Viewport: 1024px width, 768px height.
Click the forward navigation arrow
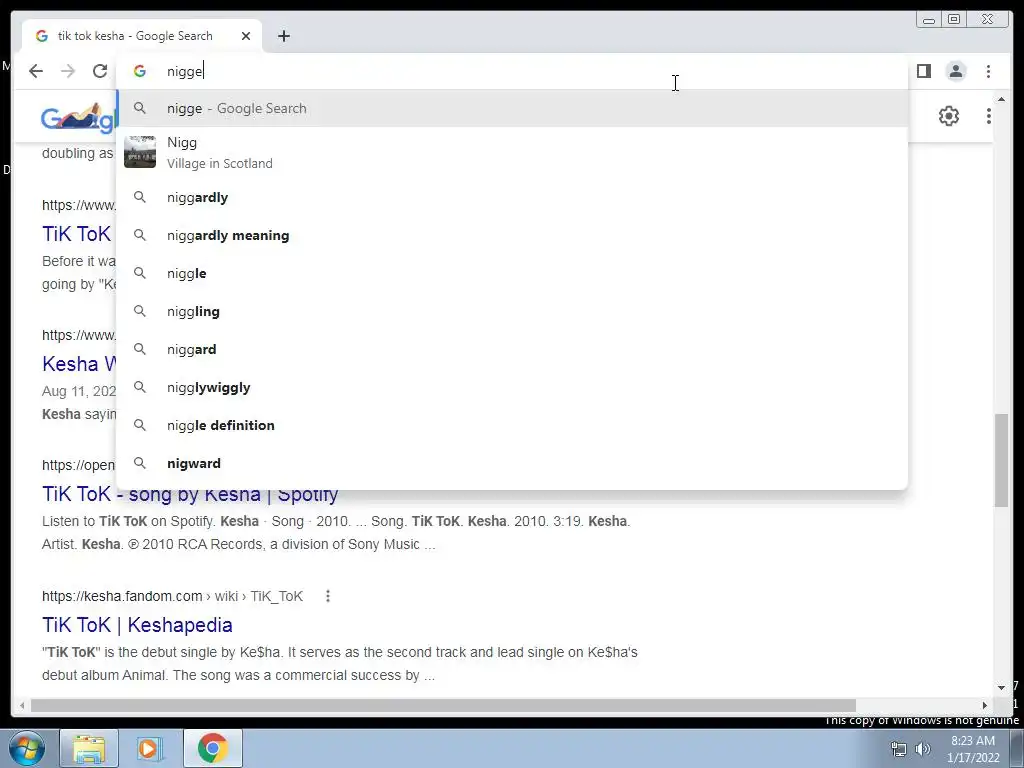[x=68, y=71]
